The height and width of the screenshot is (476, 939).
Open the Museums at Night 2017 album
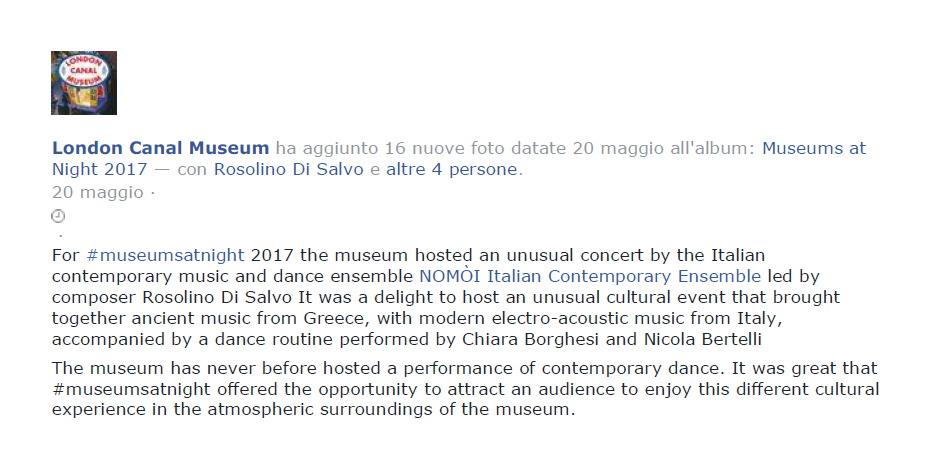pyautogui.click(x=459, y=159)
